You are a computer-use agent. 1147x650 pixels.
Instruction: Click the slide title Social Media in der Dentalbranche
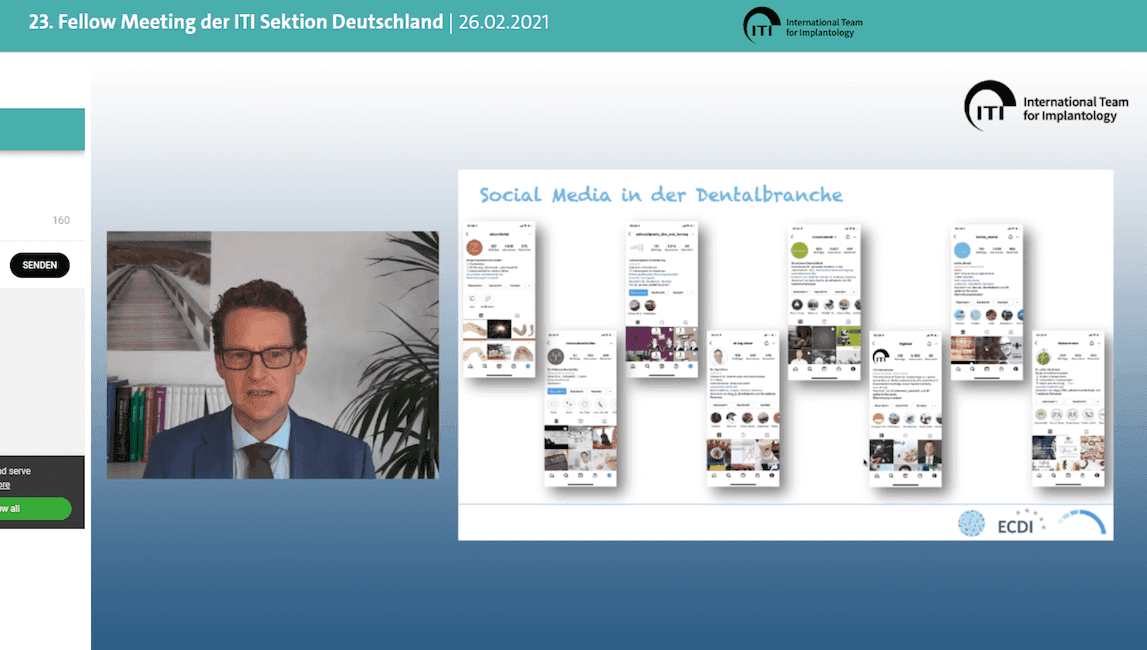(x=661, y=194)
